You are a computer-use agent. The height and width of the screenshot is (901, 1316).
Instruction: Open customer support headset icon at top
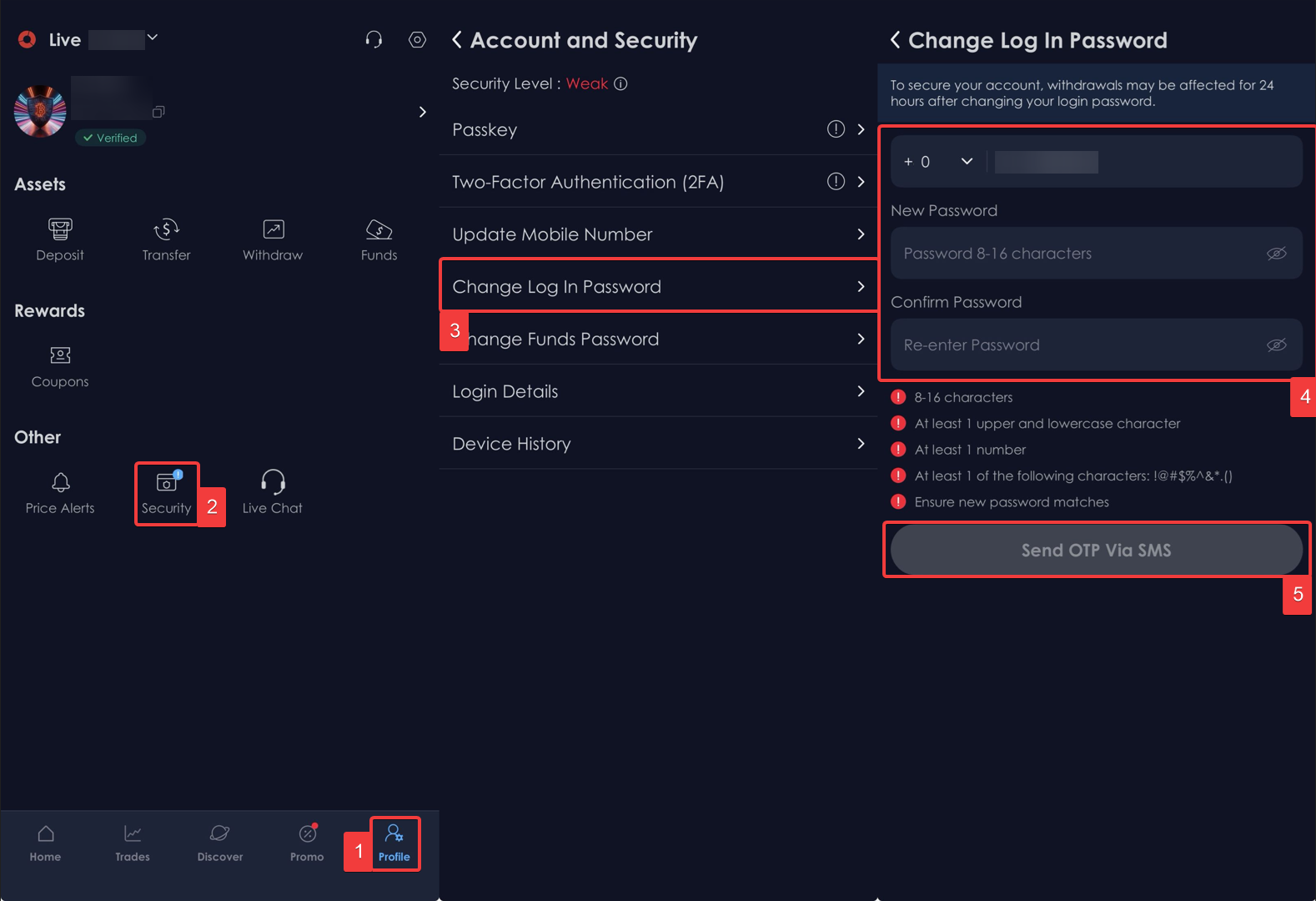(374, 39)
